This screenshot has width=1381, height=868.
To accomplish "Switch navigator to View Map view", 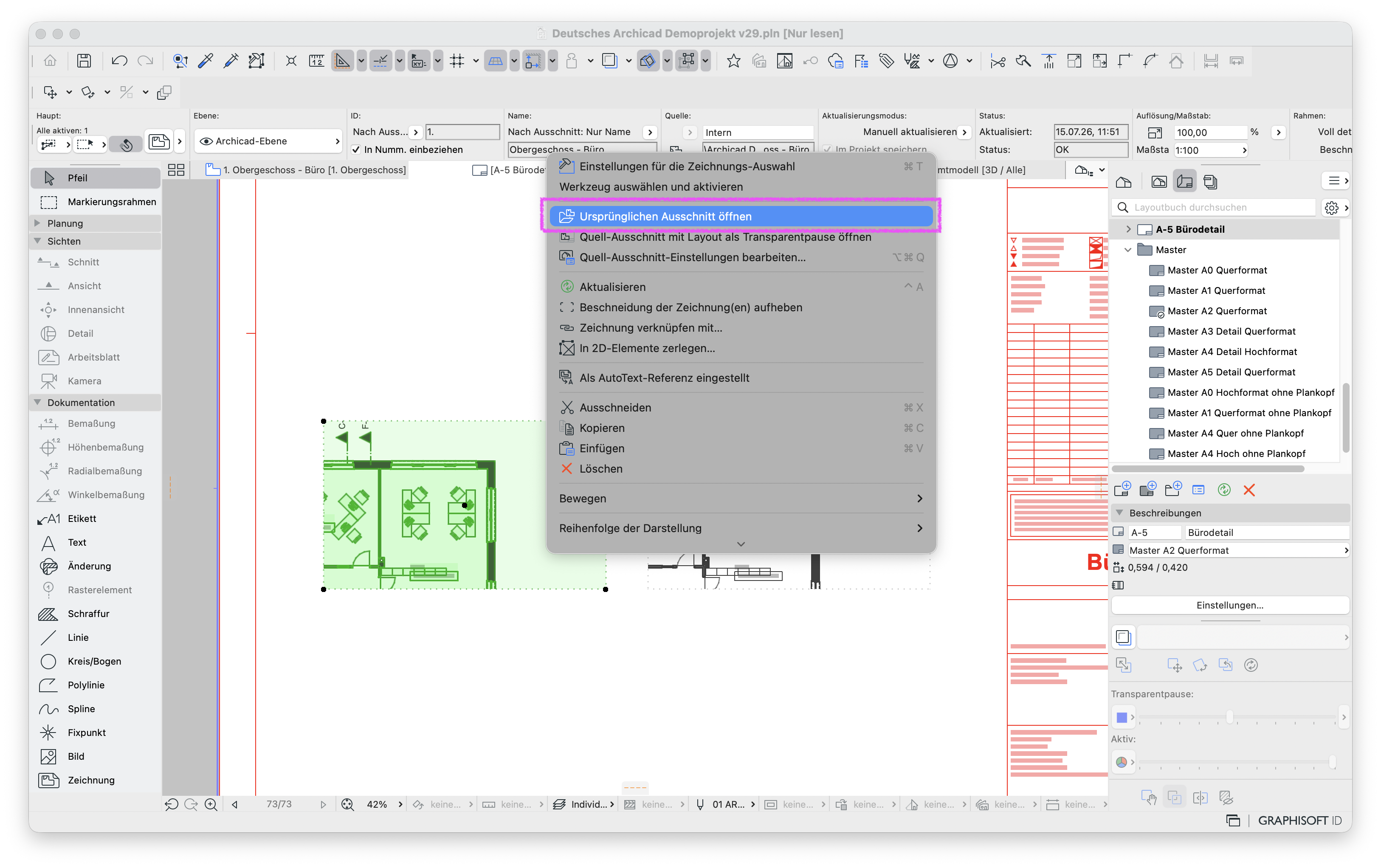I will click(x=1159, y=182).
